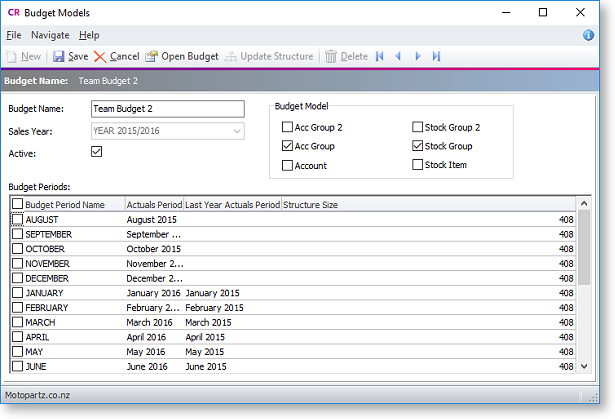Click the Update Structure icon
The image size is (615, 419).
pyautogui.click(x=231, y=56)
